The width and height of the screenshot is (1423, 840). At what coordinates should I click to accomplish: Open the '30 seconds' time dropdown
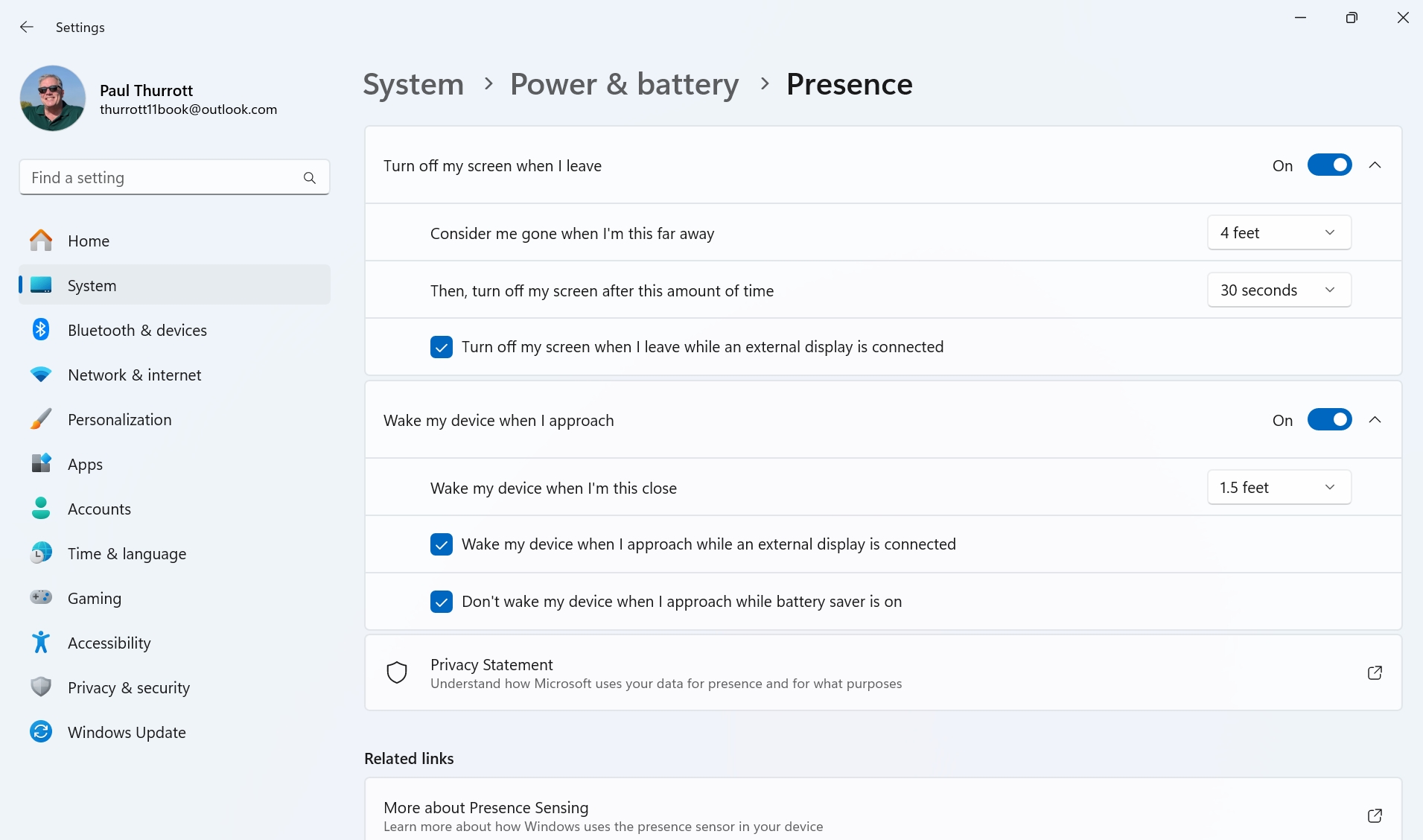tap(1279, 290)
